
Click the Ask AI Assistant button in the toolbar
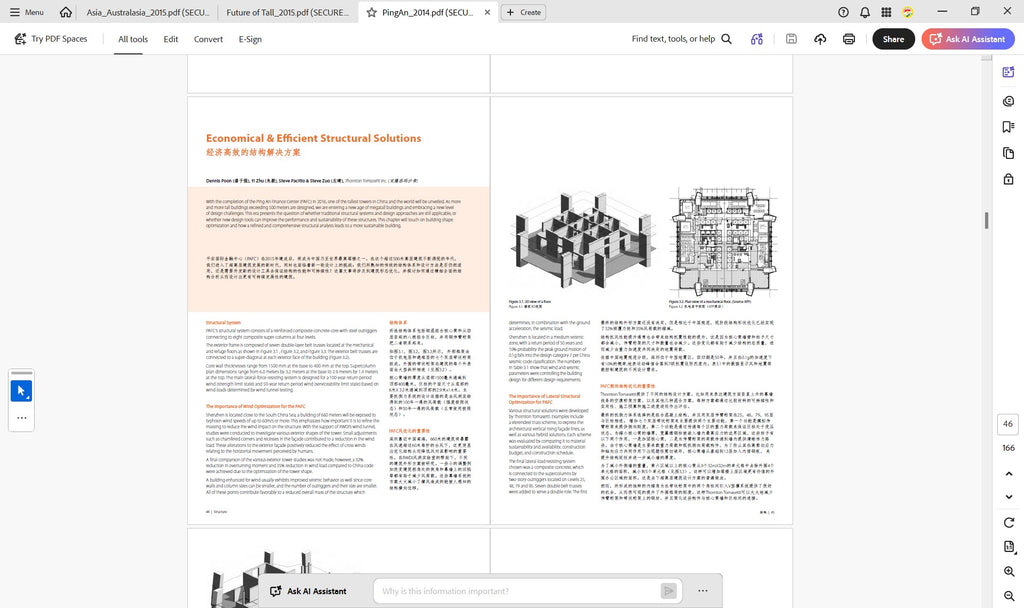tap(968, 39)
